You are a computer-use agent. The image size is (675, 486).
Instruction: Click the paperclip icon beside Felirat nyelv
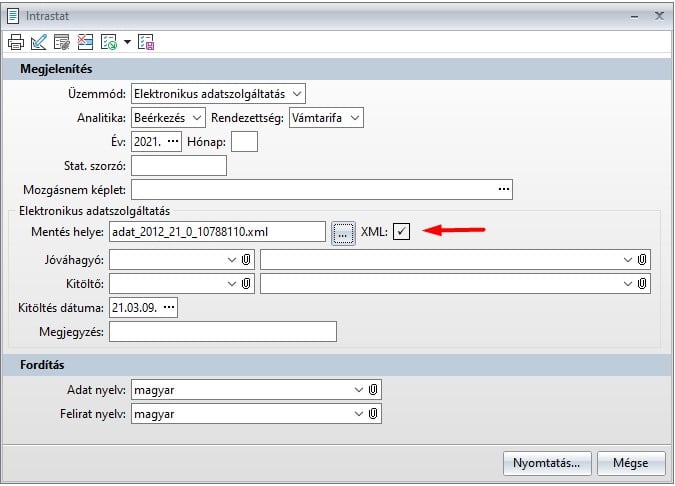pos(373,414)
